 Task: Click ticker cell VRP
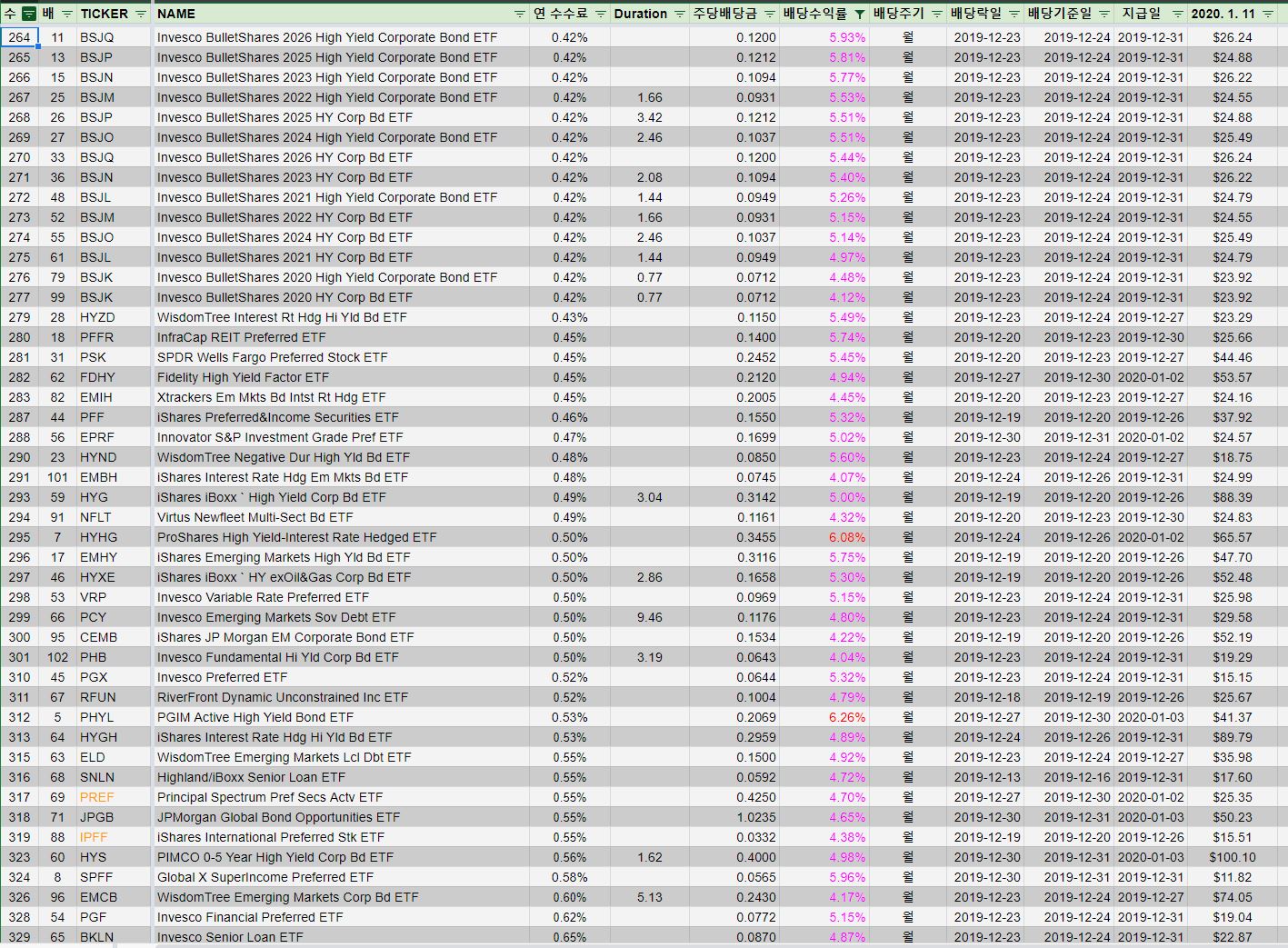[x=113, y=597]
